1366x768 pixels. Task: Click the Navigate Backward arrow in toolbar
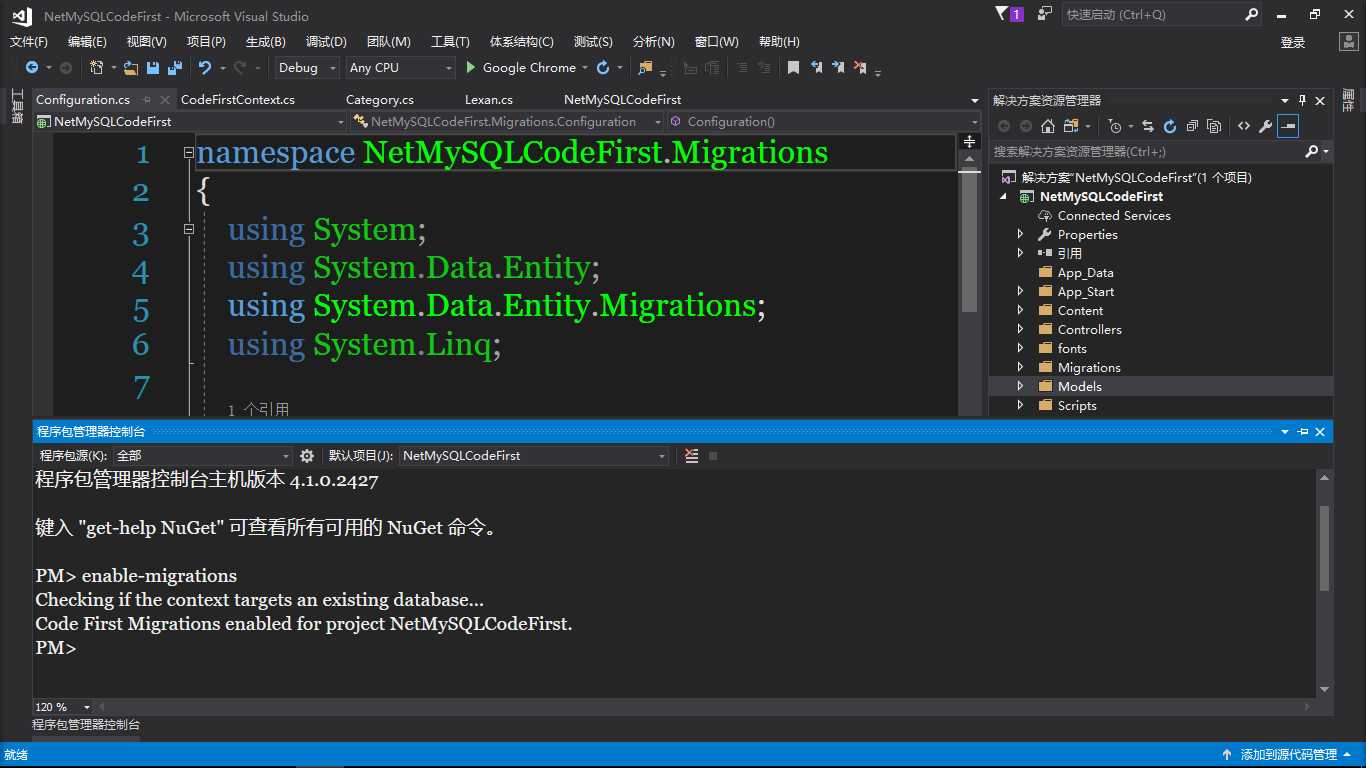pos(32,67)
